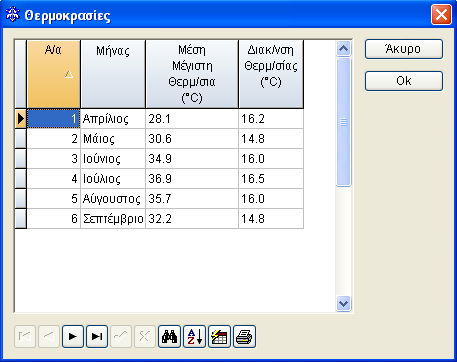Click the row selector beside Ιούλιος
This screenshot has width=457, height=362.
pyautogui.click(x=21, y=179)
